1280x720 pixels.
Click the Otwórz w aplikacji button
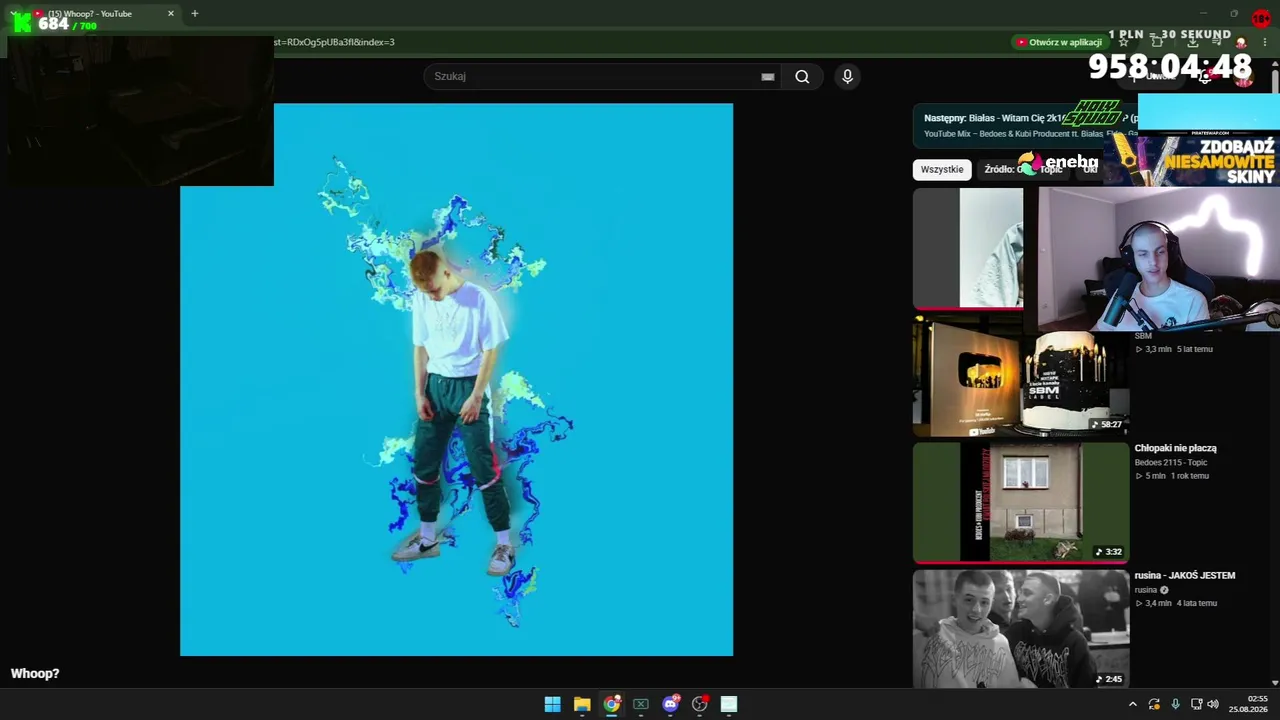[1059, 42]
